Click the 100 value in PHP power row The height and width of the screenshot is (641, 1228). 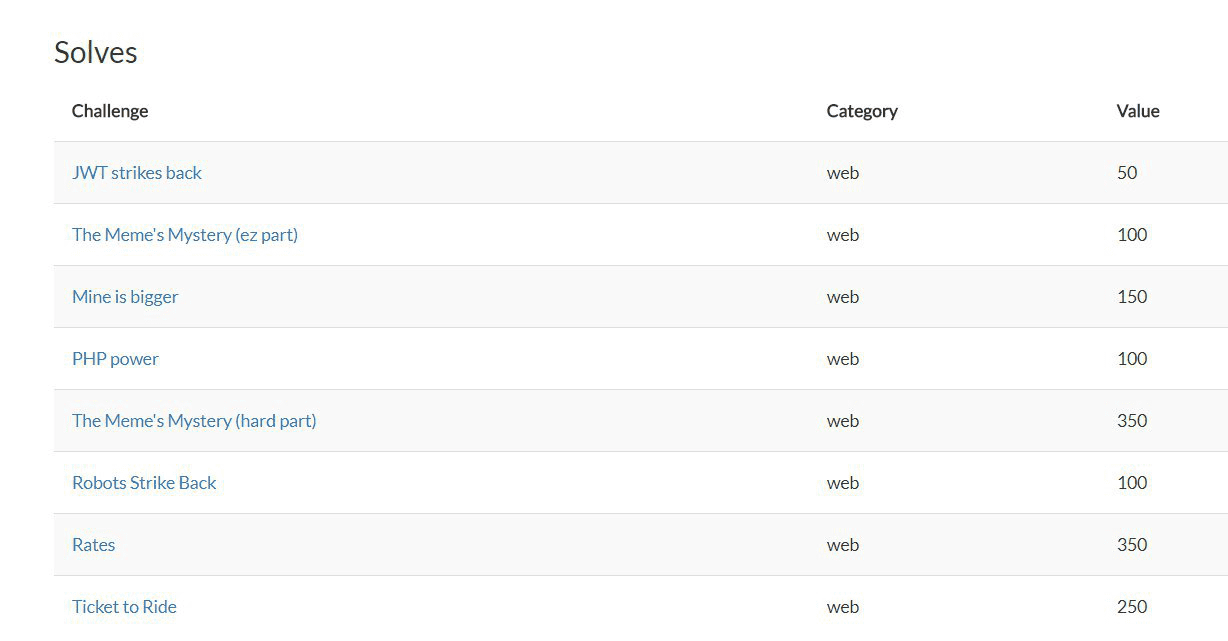pos(1132,359)
